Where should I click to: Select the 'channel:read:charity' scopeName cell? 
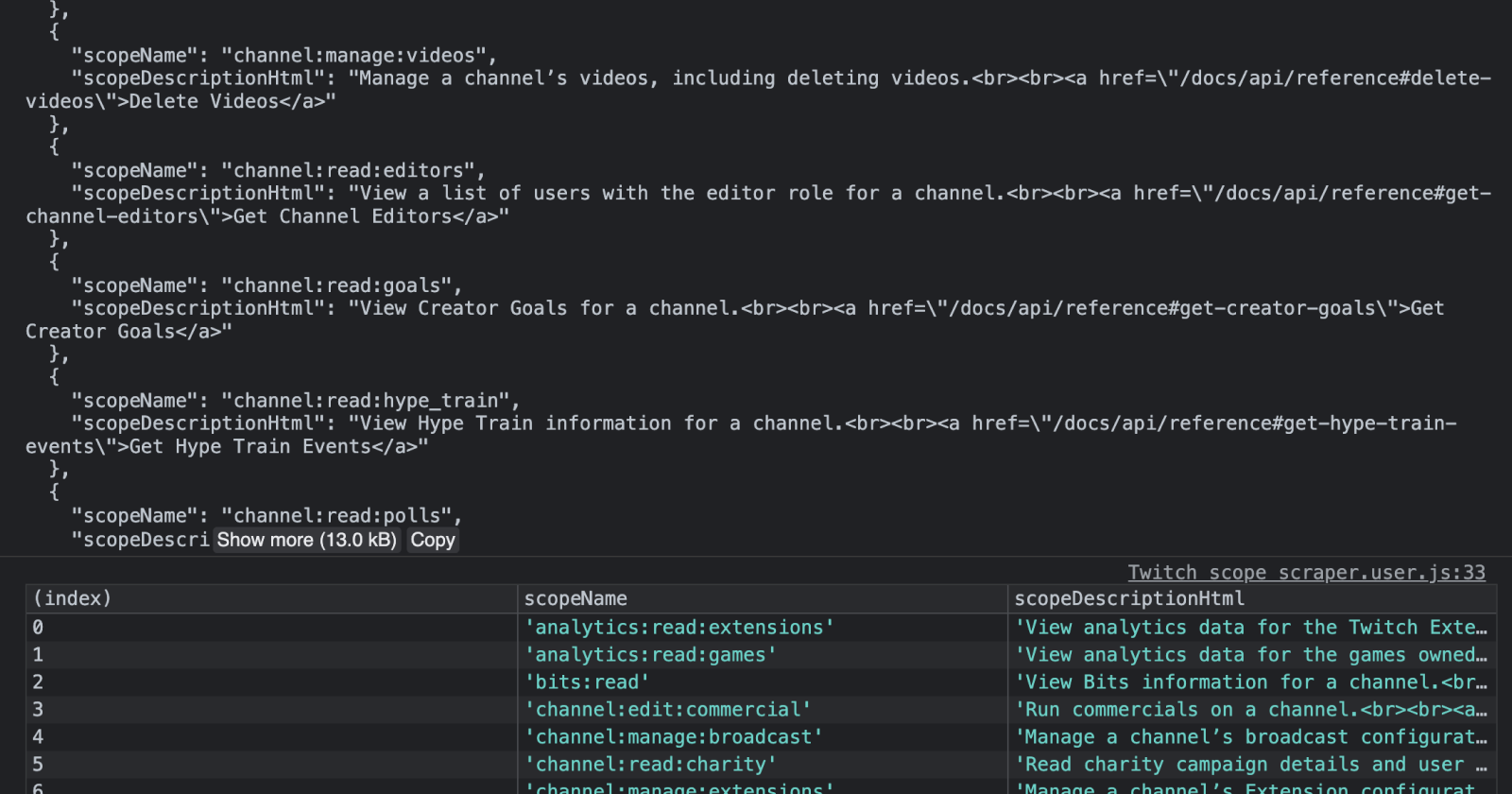tap(763, 764)
